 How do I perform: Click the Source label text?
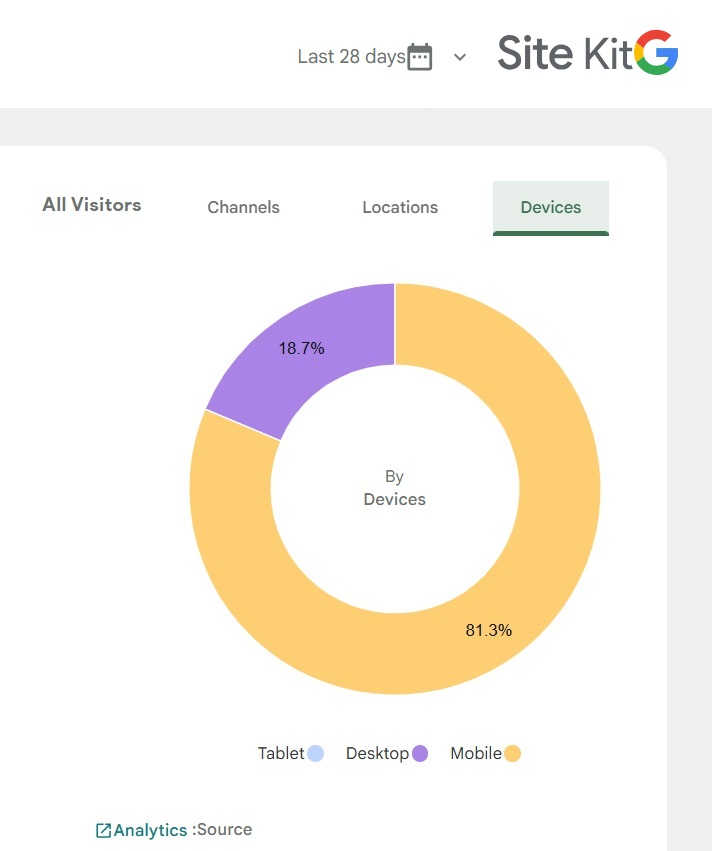[225, 829]
